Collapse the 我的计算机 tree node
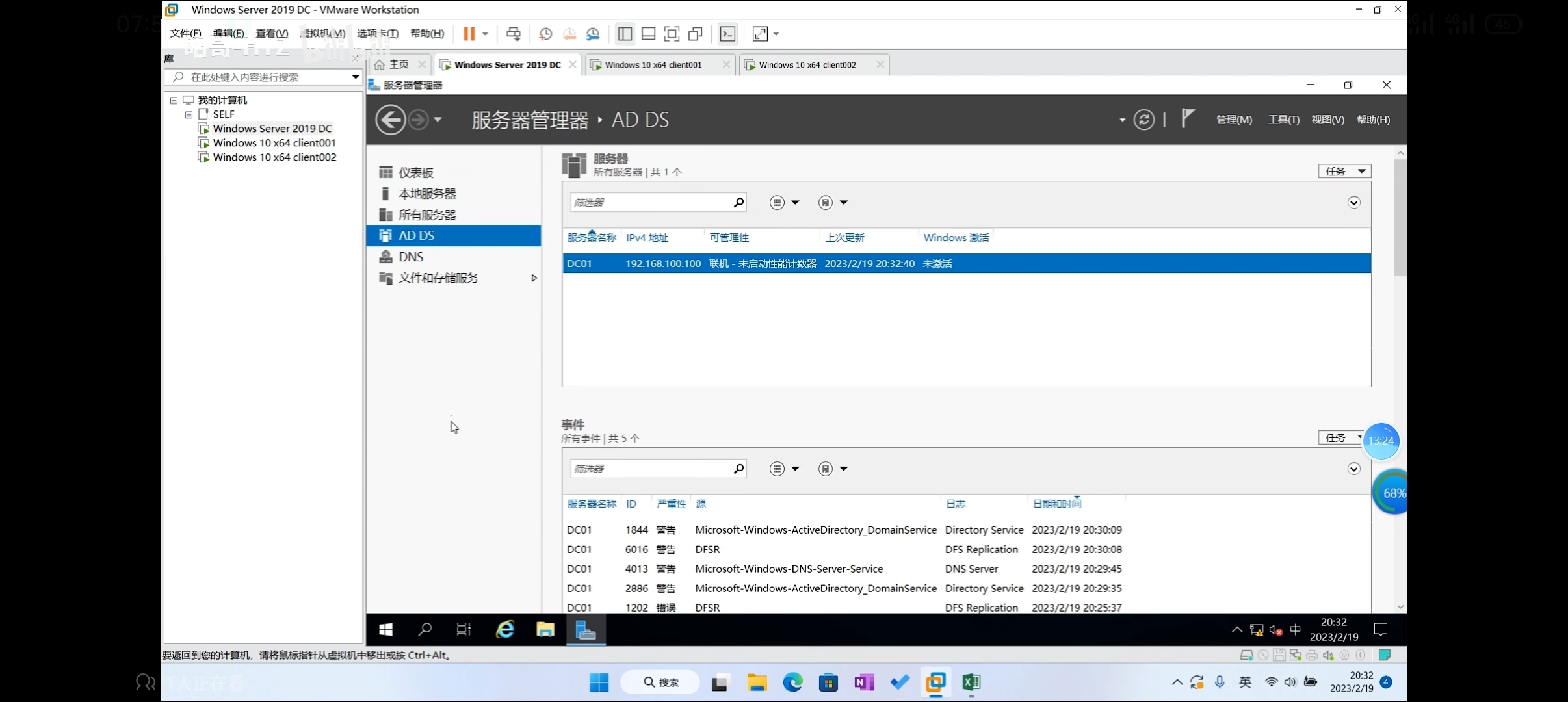This screenshot has height=702, width=1568. pos(174,100)
